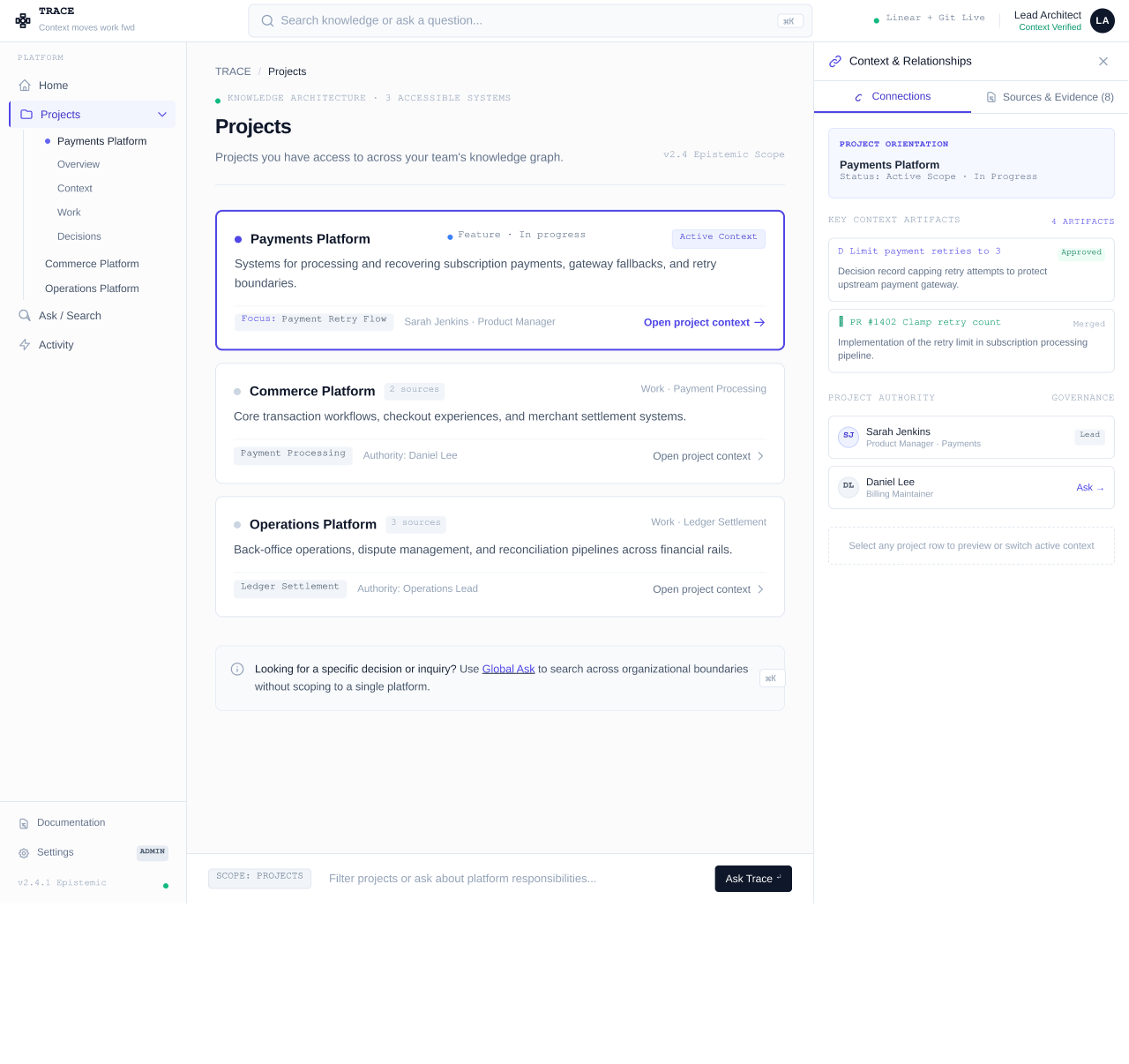Click the search magnifier icon in top bar
Viewport: 1129px width, 1064px height.
(267, 20)
